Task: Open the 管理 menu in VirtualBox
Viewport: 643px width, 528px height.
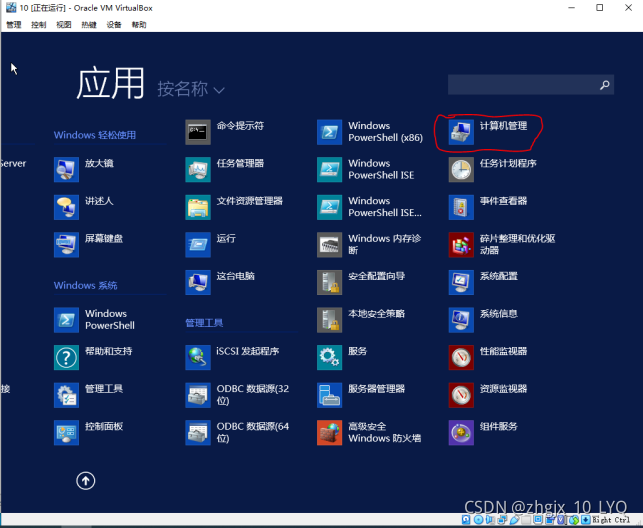Action: click(x=14, y=25)
